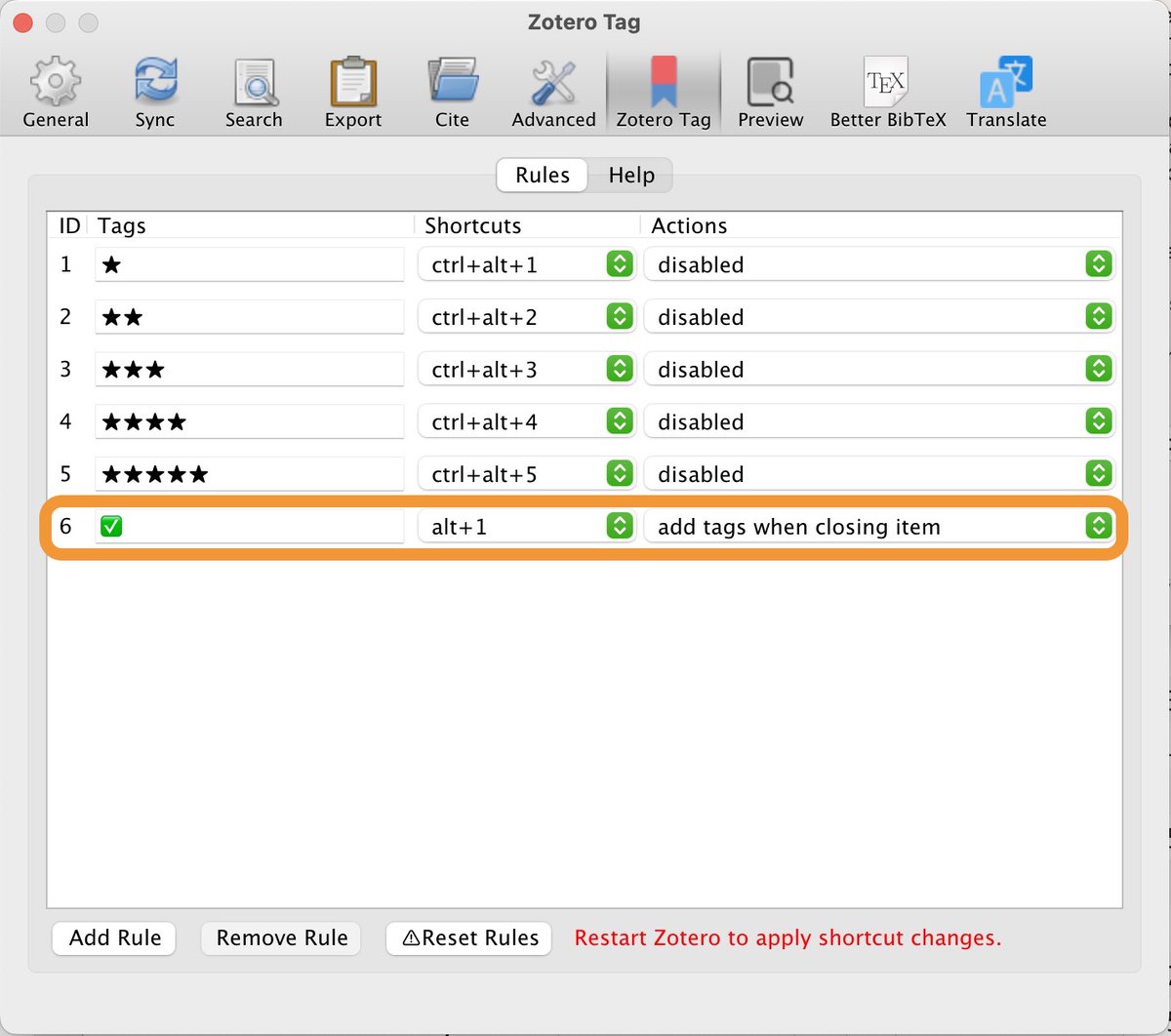The height and width of the screenshot is (1036, 1171).
Task: Open shortcut dropdown showing ctrl+alt+4
Action: pyautogui.click(x=526, y=422)
